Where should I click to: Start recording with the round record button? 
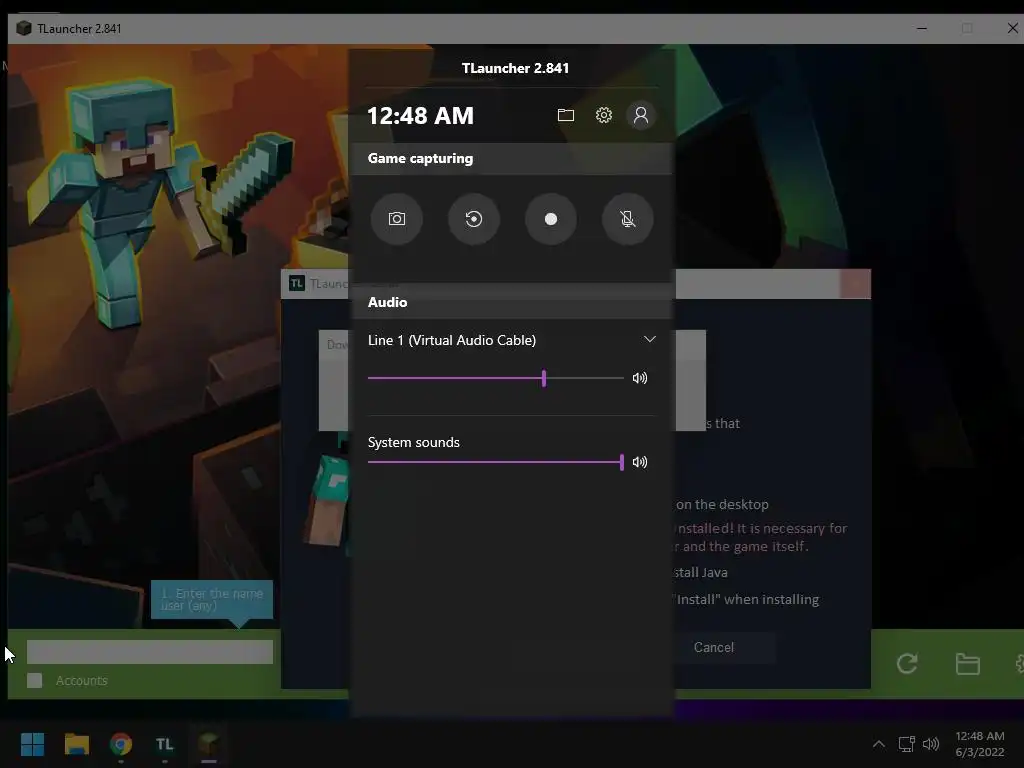[551, 219]
